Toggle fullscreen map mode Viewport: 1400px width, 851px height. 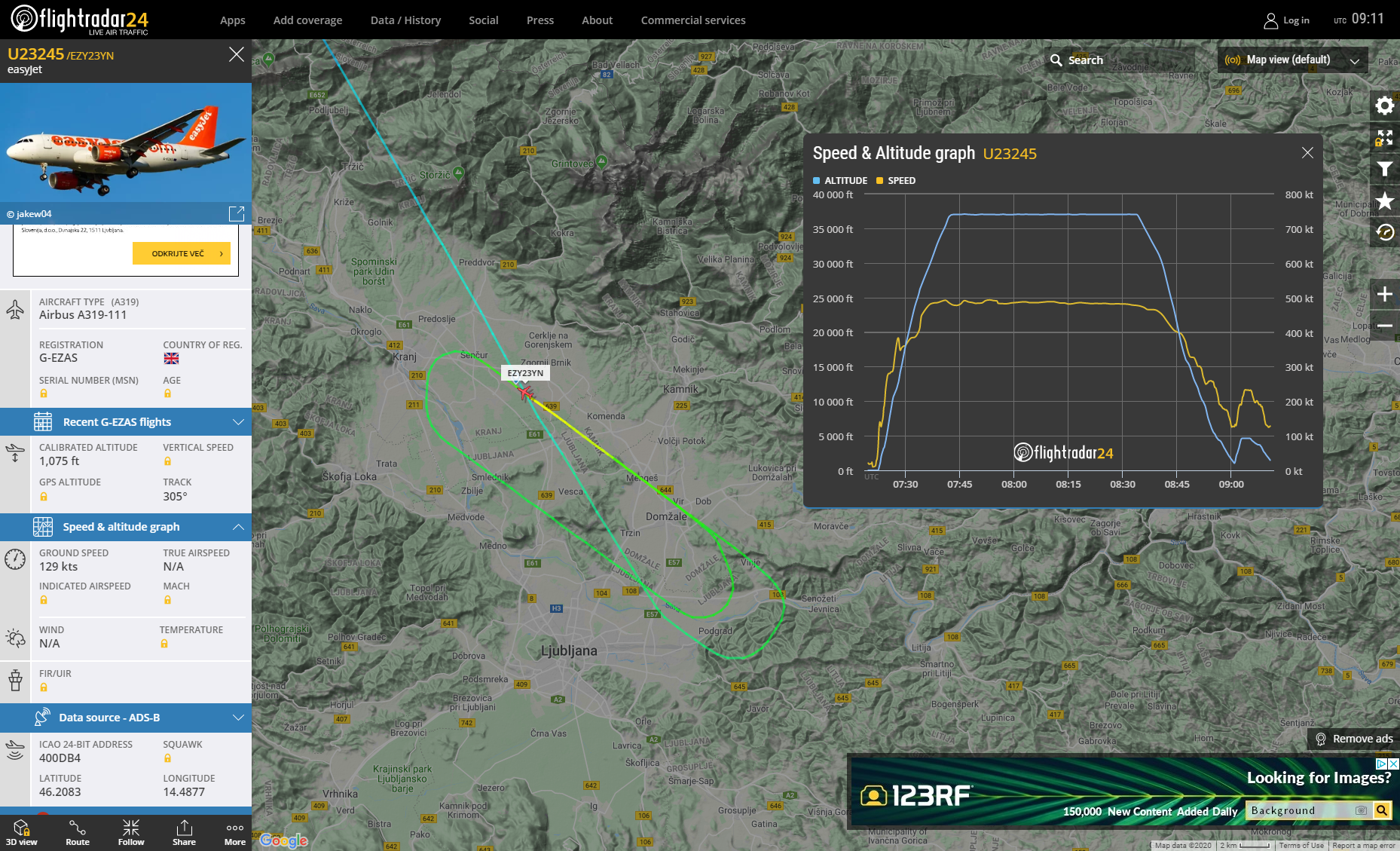1384,137
